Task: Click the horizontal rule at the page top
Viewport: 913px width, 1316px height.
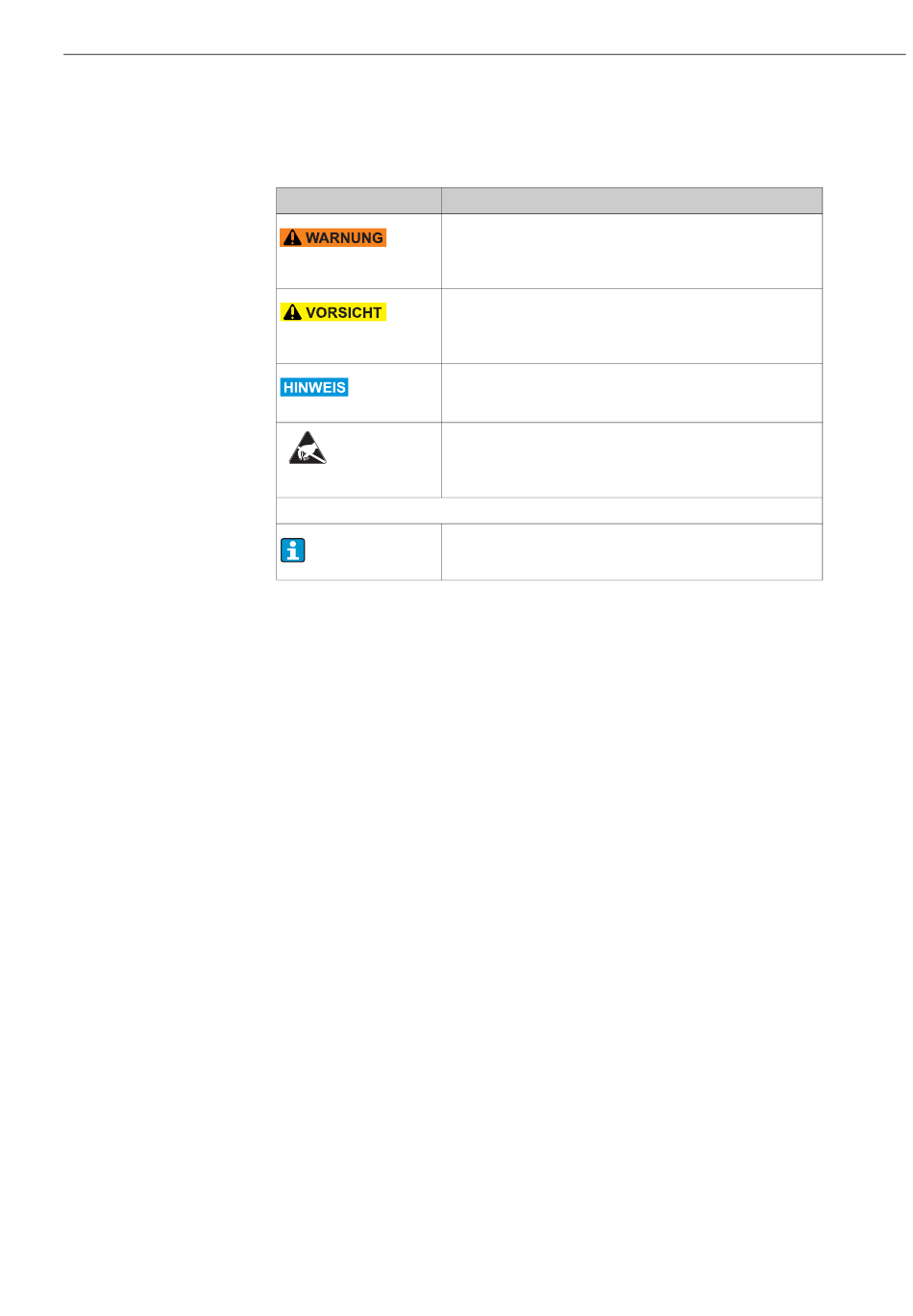Action: [x=484, y=55]
